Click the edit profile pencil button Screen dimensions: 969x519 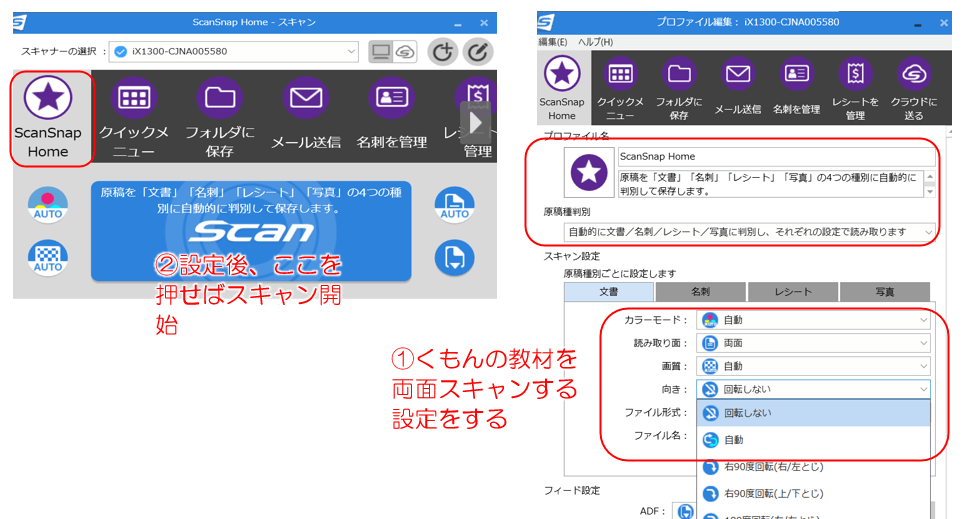pyautogui.click(x=478, y=52)
